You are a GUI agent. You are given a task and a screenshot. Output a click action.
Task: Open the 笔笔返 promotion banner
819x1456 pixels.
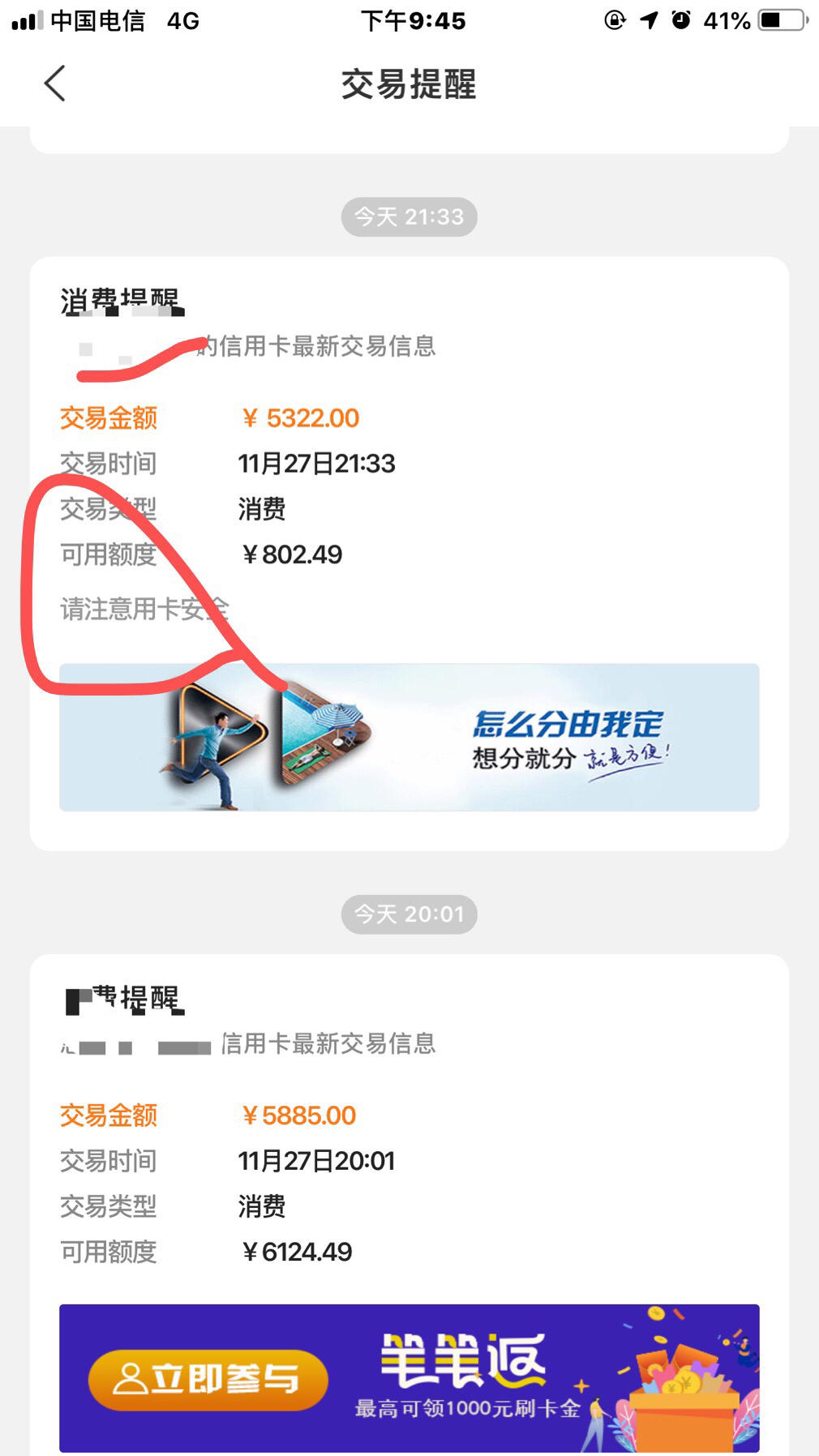(x=409, y=1378)
